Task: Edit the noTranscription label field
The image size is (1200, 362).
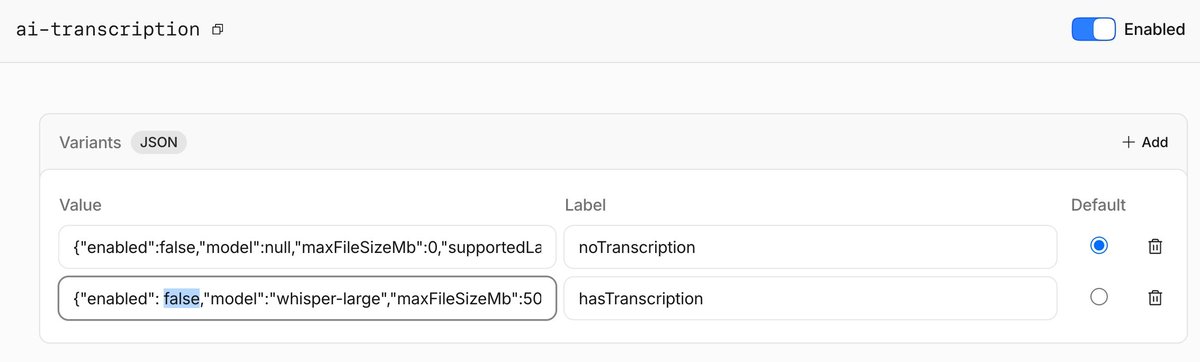Action: (x=810, y=247)
